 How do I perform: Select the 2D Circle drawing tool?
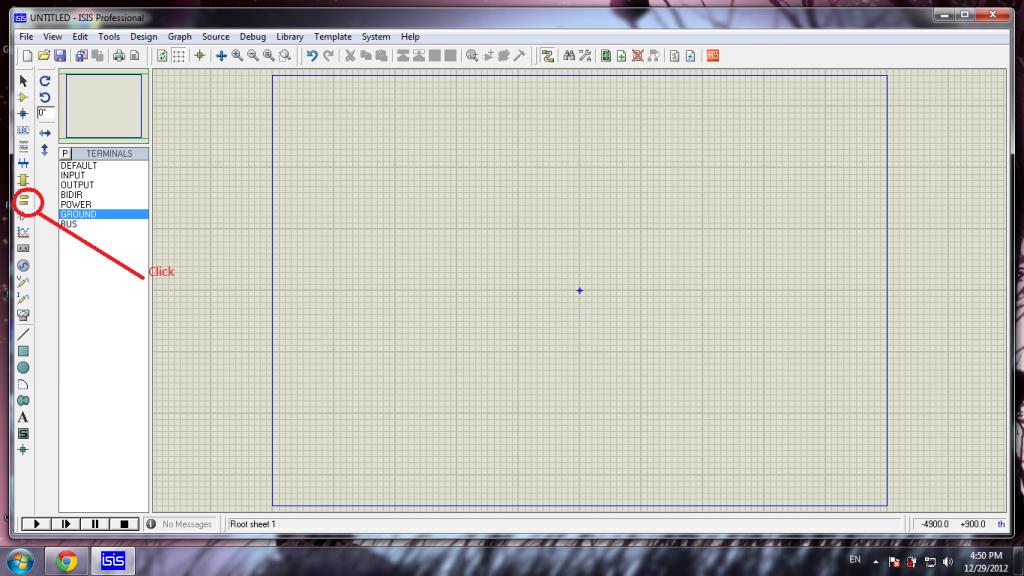[x=23, y=368]
